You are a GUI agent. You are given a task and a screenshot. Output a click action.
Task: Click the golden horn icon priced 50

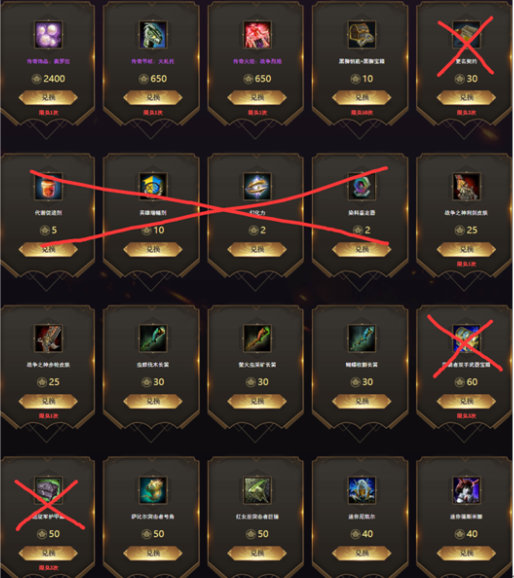153,490
